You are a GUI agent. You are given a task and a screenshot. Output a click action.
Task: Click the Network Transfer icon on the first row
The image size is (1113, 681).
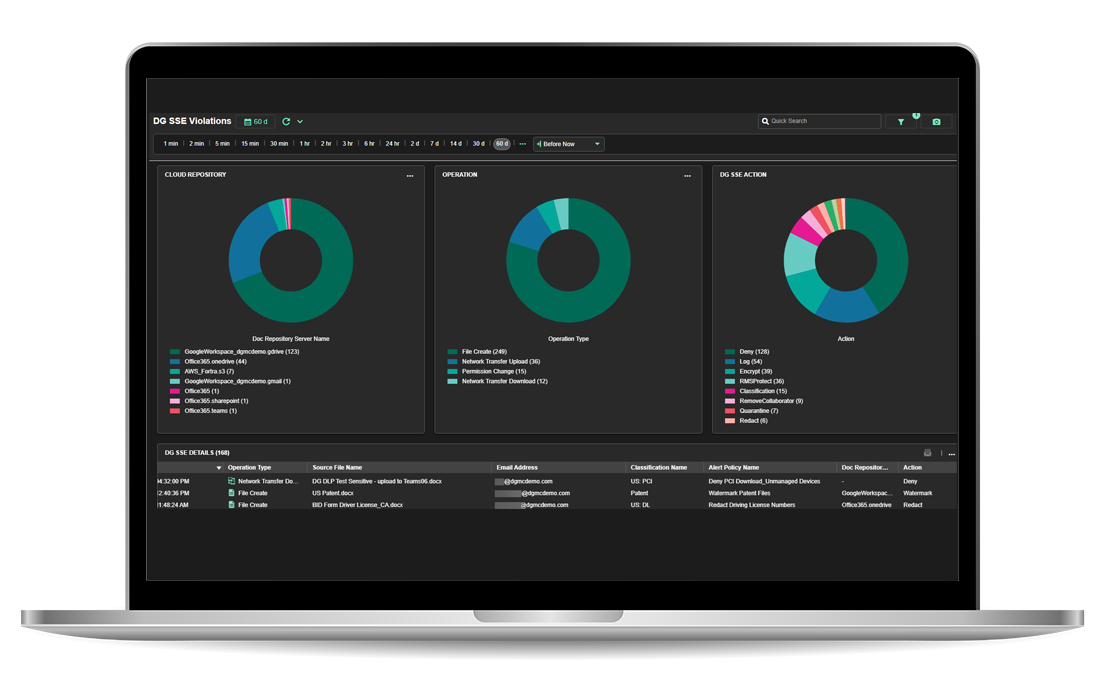point(230,480)
